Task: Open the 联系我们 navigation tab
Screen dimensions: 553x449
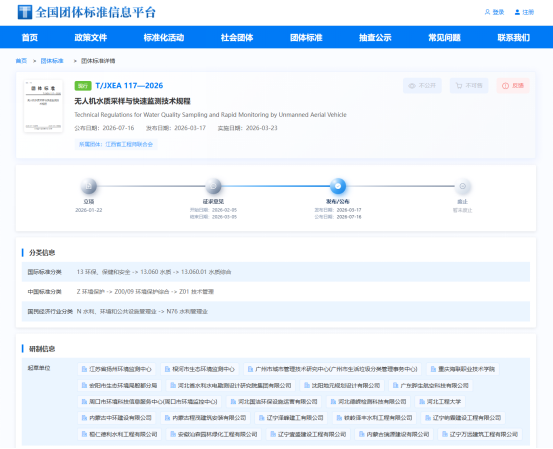Action: click(514, 37)
